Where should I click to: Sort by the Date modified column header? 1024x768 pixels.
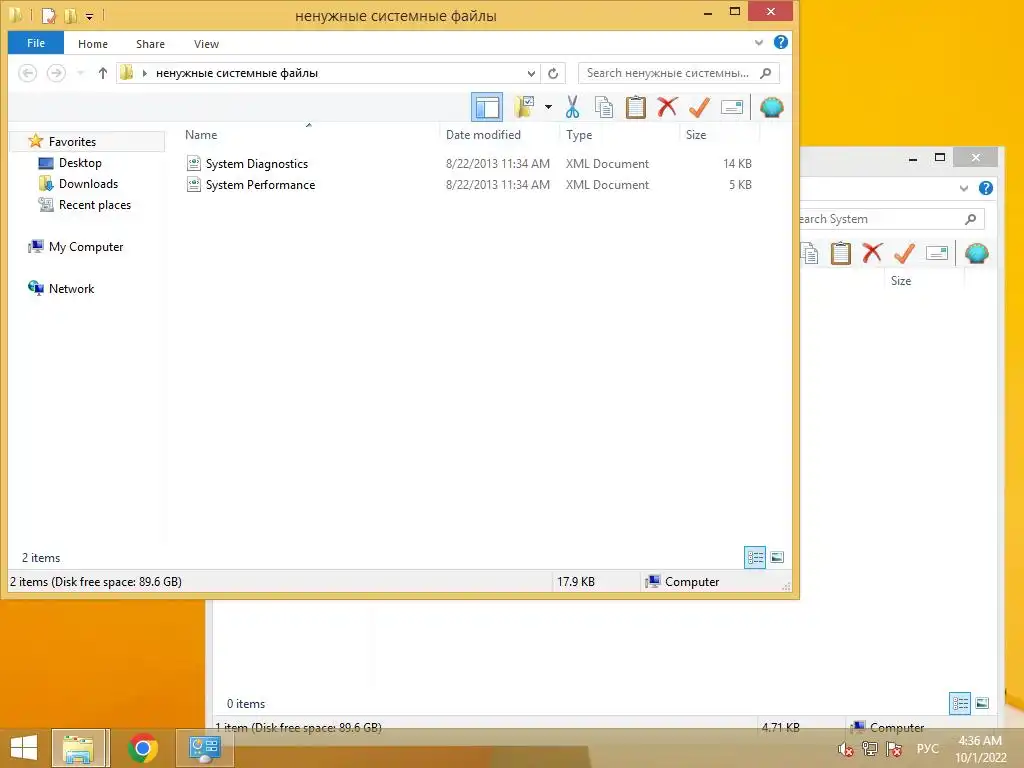(483, 135)
